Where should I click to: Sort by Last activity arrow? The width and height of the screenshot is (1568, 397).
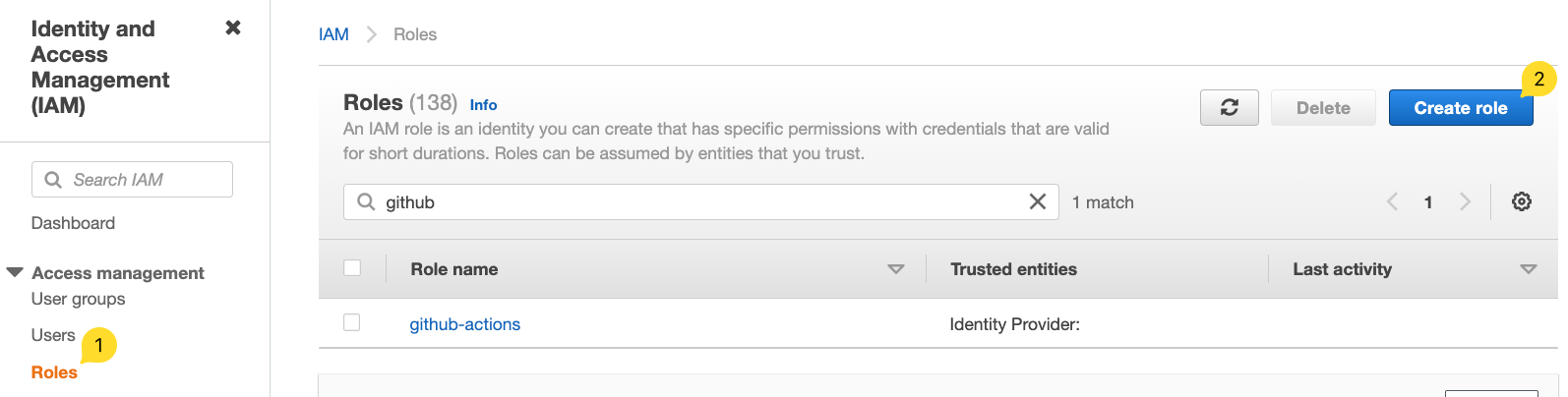tap(1528, 269)
